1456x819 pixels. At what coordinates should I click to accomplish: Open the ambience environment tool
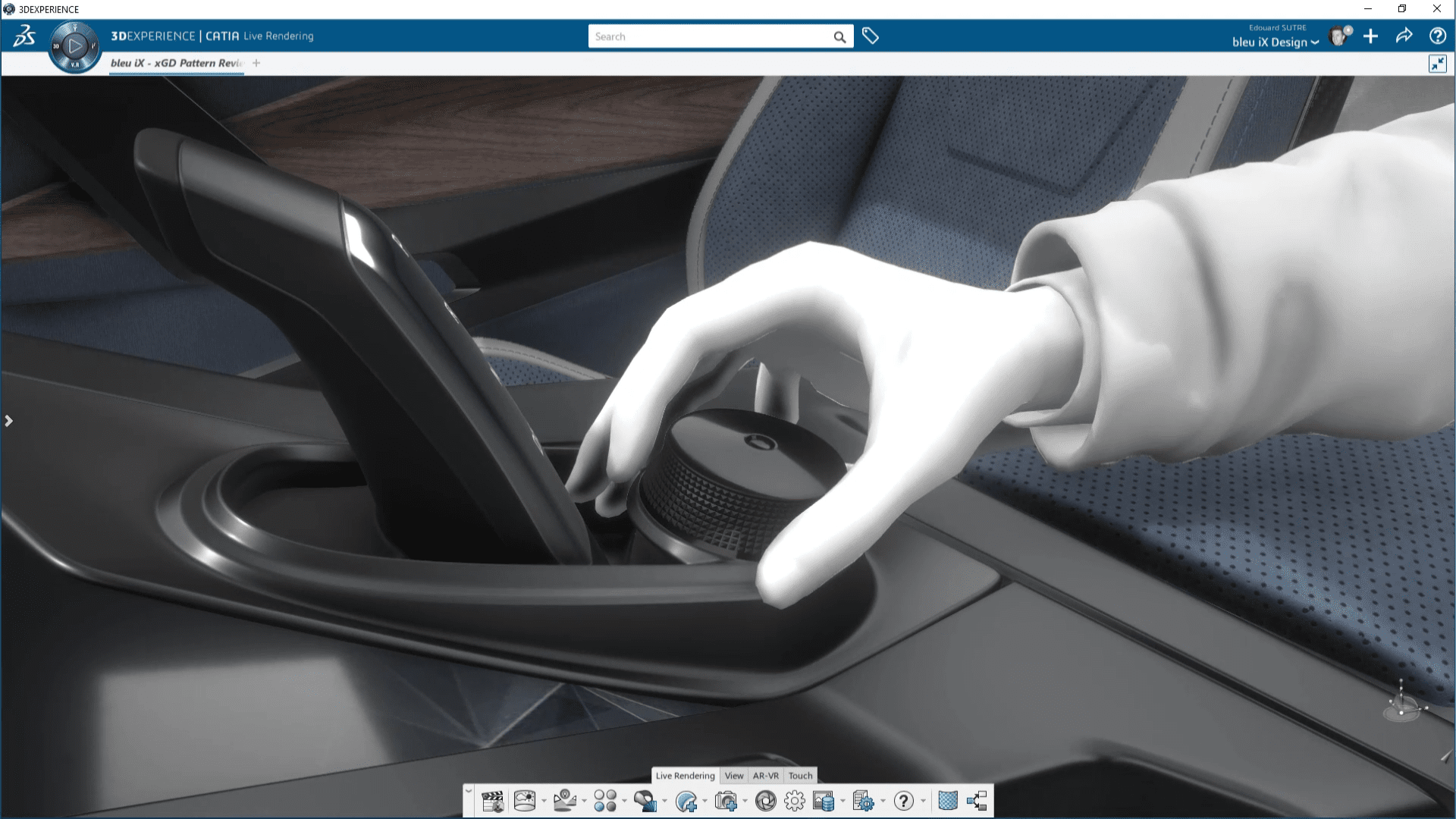click(x=525, y=801)
